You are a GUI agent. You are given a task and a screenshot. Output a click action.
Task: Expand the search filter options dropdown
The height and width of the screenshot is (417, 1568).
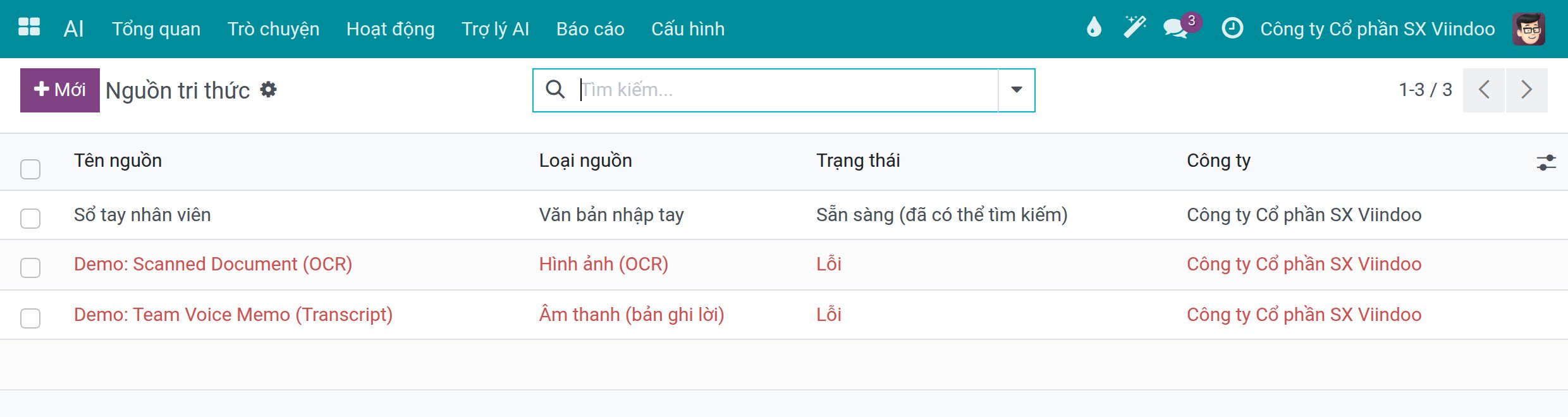(x=1016, y=90)
